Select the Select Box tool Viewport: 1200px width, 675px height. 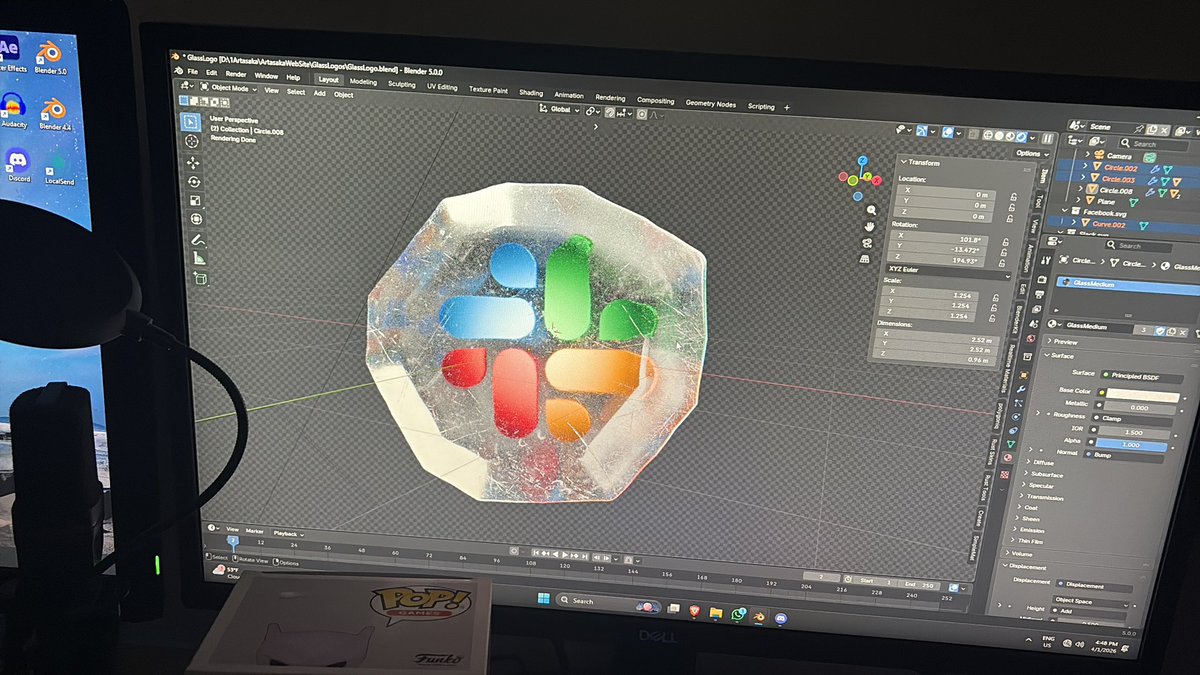(191, 122)
